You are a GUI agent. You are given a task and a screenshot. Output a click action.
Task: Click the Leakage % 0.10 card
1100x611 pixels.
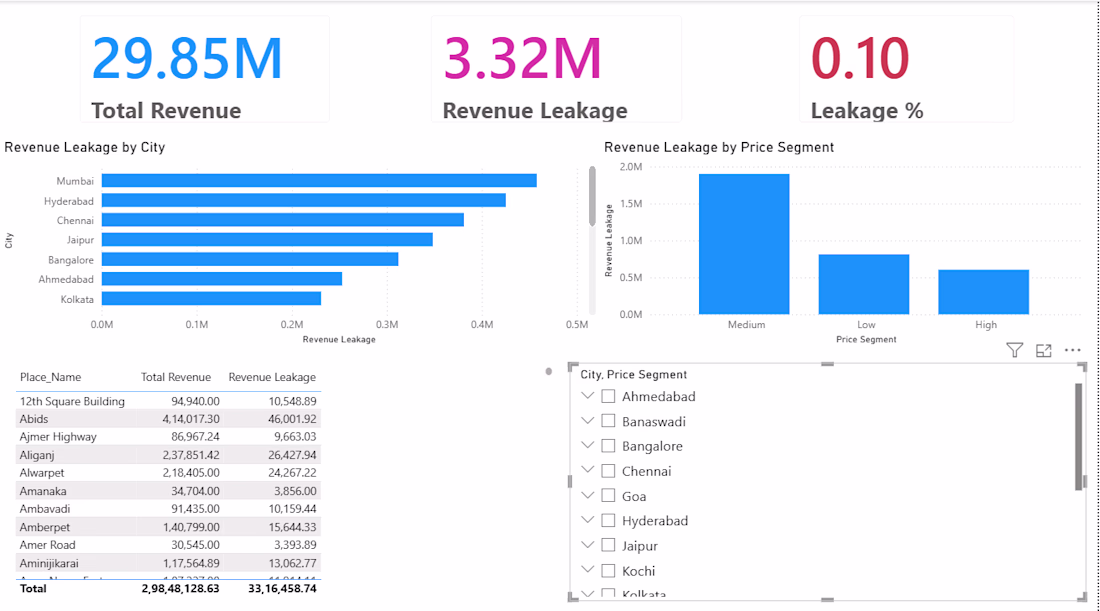click(x=906, y=69)
